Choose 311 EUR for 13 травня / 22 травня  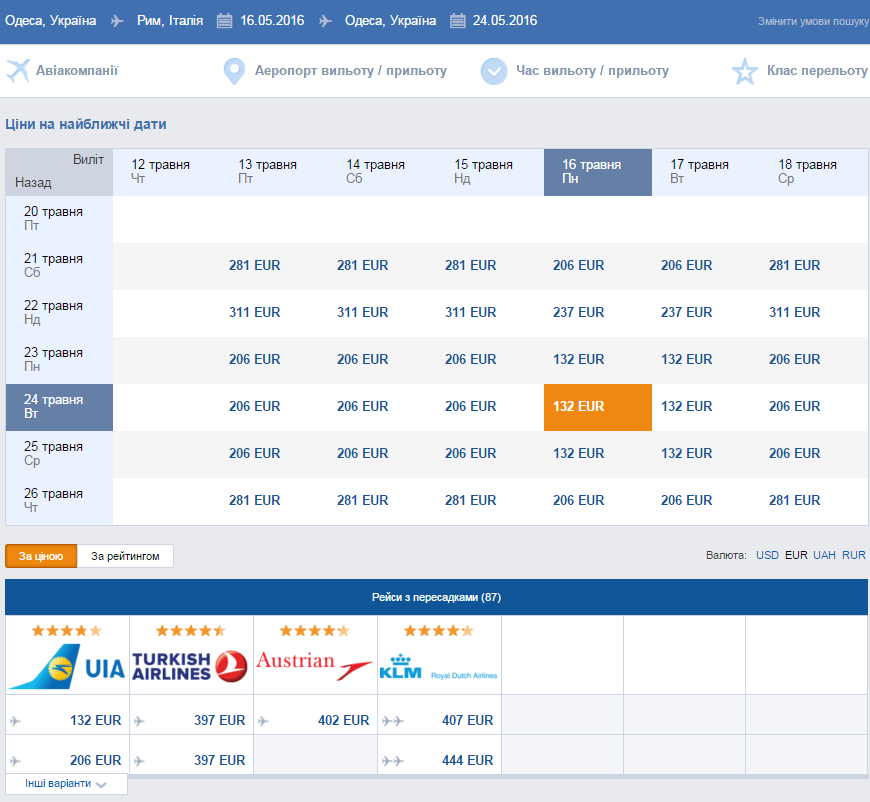click(255, 312)
